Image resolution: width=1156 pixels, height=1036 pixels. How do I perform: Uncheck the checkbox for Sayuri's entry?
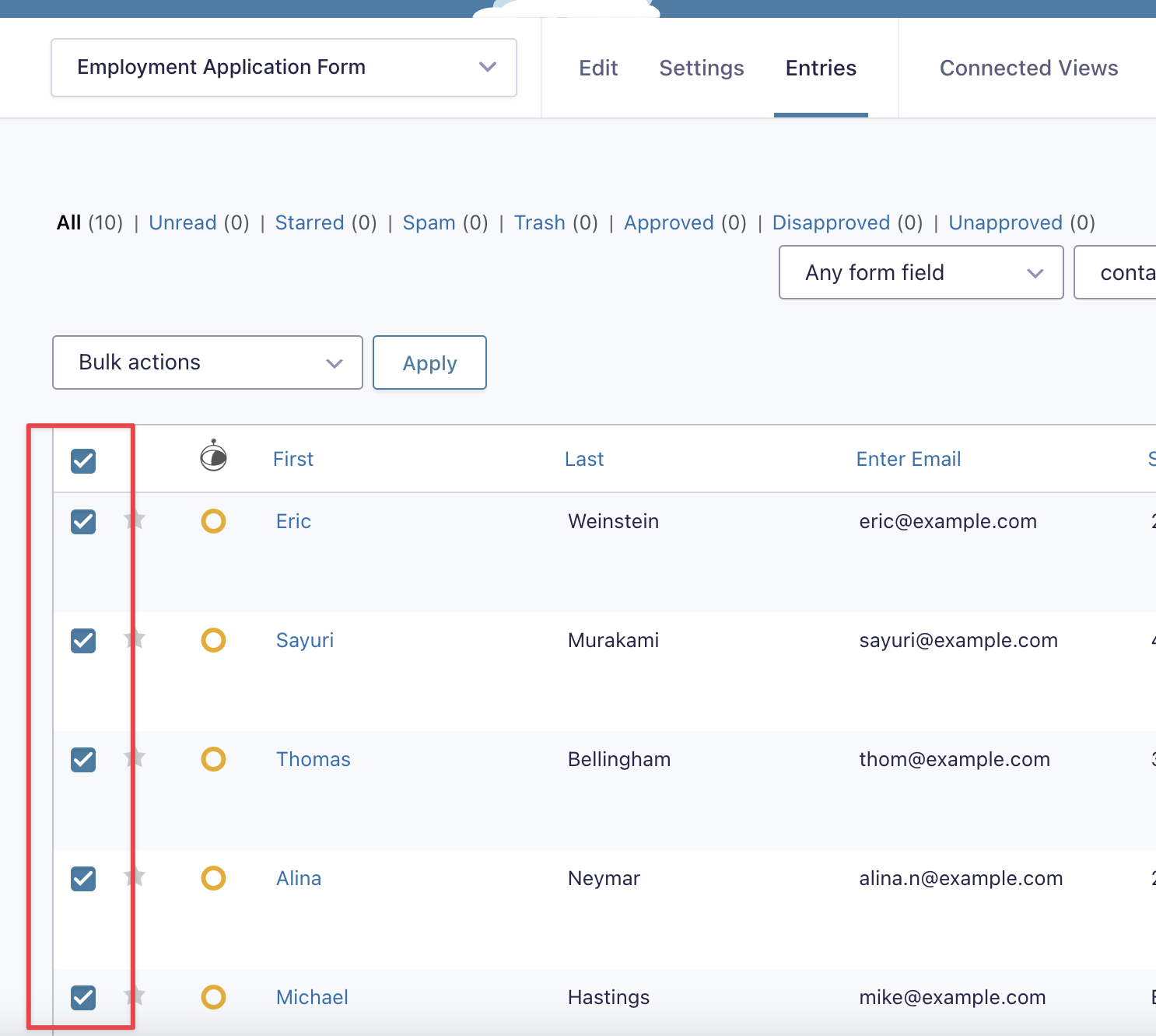tap(83, 641)
